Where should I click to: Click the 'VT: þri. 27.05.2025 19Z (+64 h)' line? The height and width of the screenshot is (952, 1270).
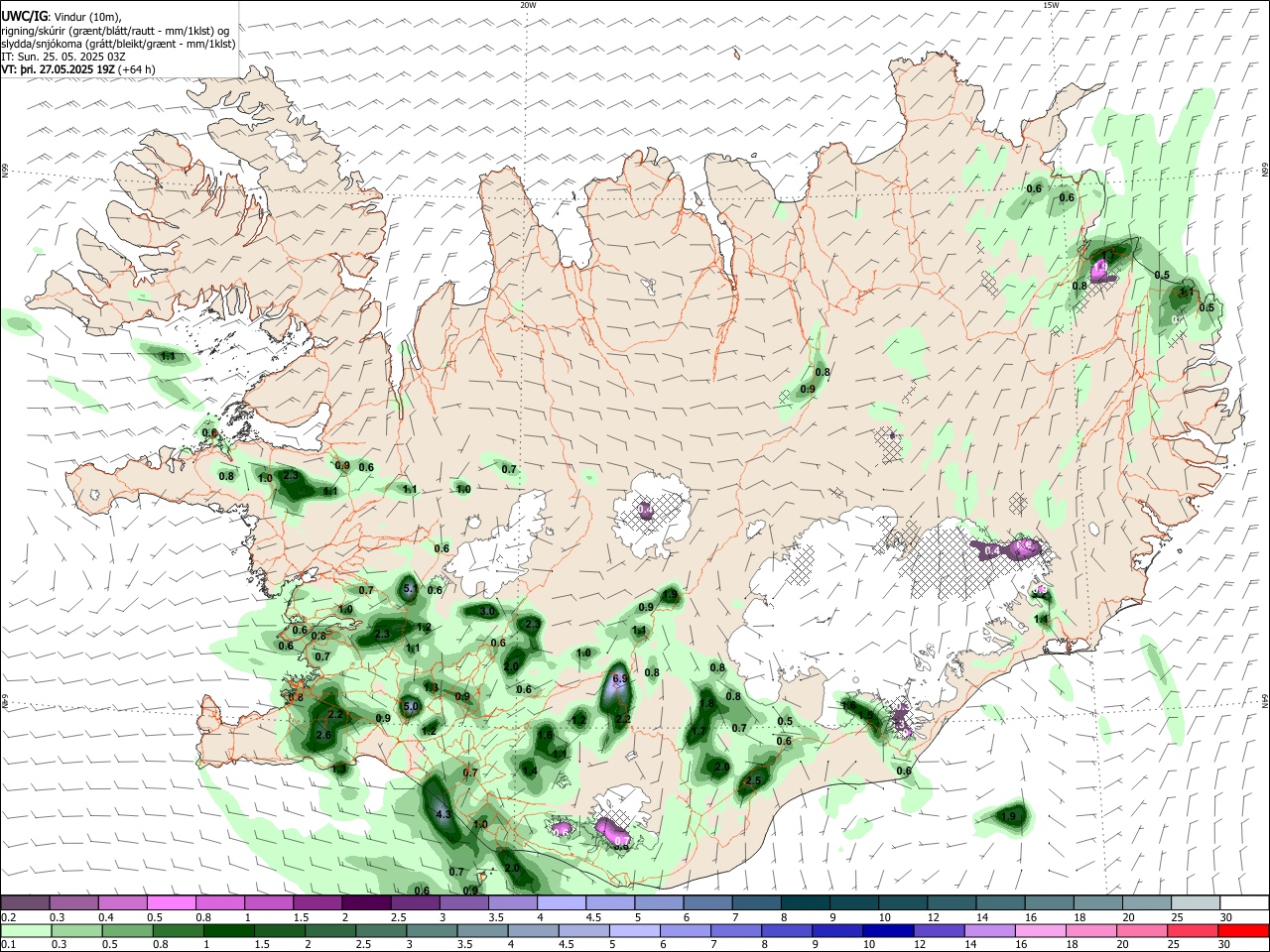(x=78, y=69)
